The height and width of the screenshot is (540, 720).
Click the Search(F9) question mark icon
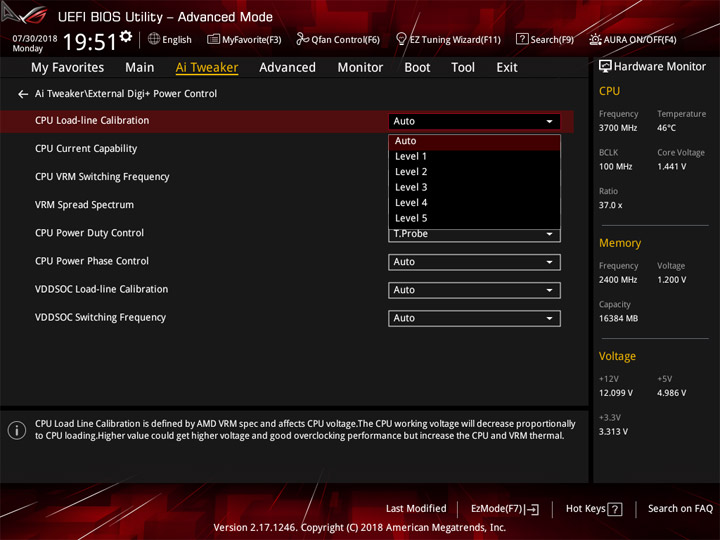522,39
